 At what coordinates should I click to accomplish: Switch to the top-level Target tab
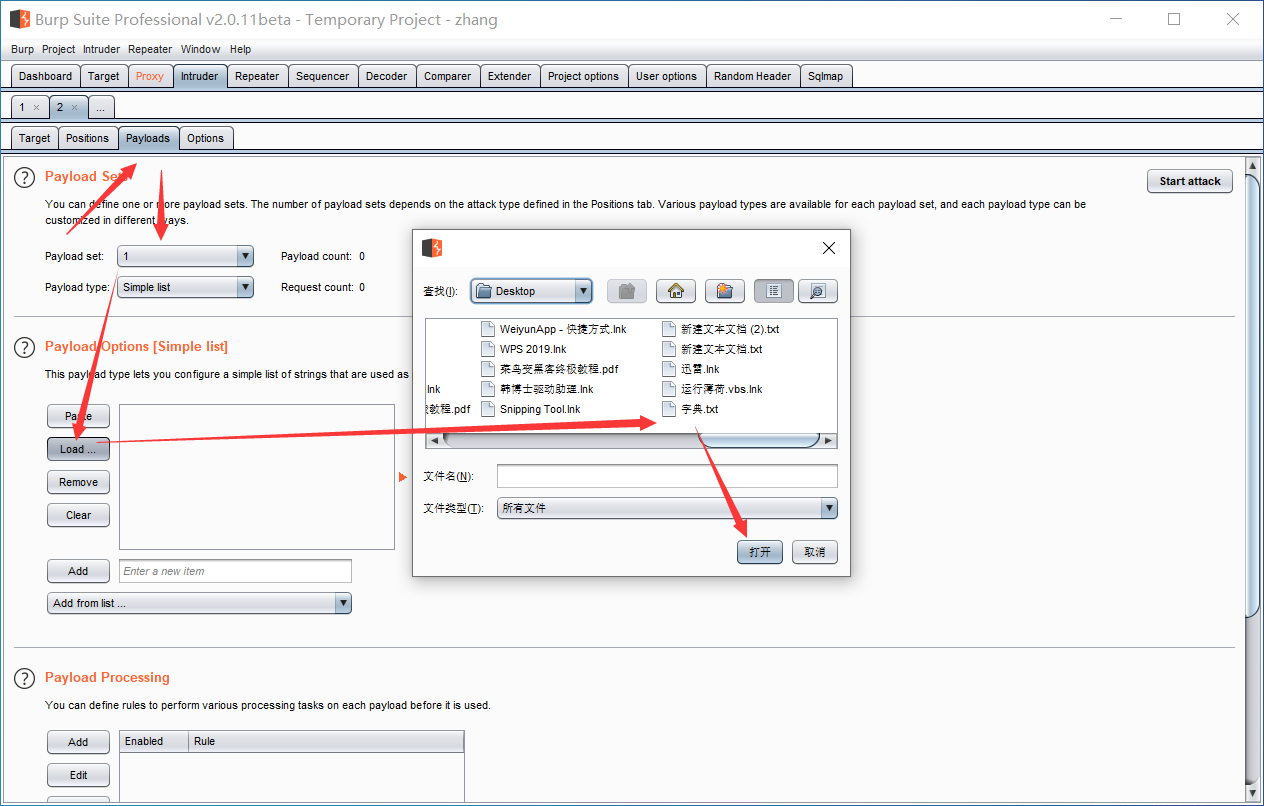click(103, 76)
